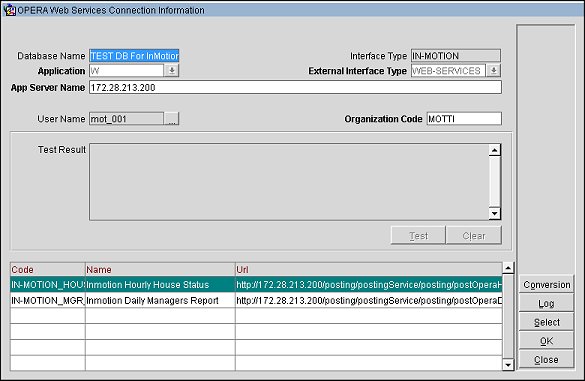Click Test Result scroll down arrow
Screen dimensions: 585x381
click(x=495, y=213)
